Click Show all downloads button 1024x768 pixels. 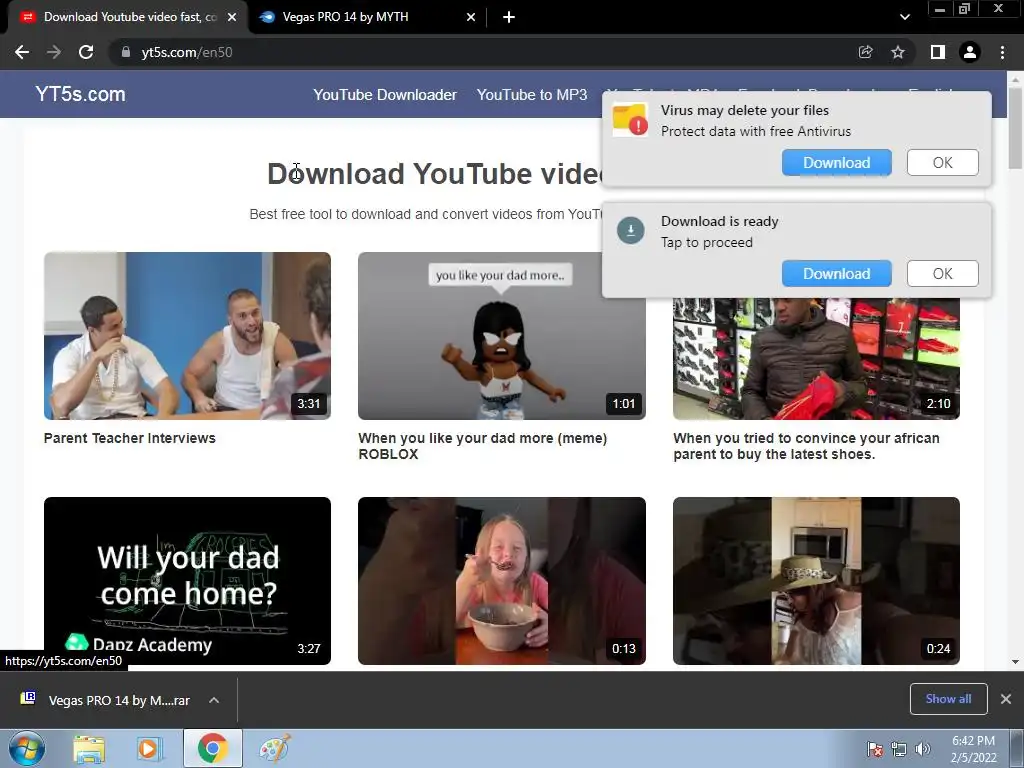(x=948, y=699)
